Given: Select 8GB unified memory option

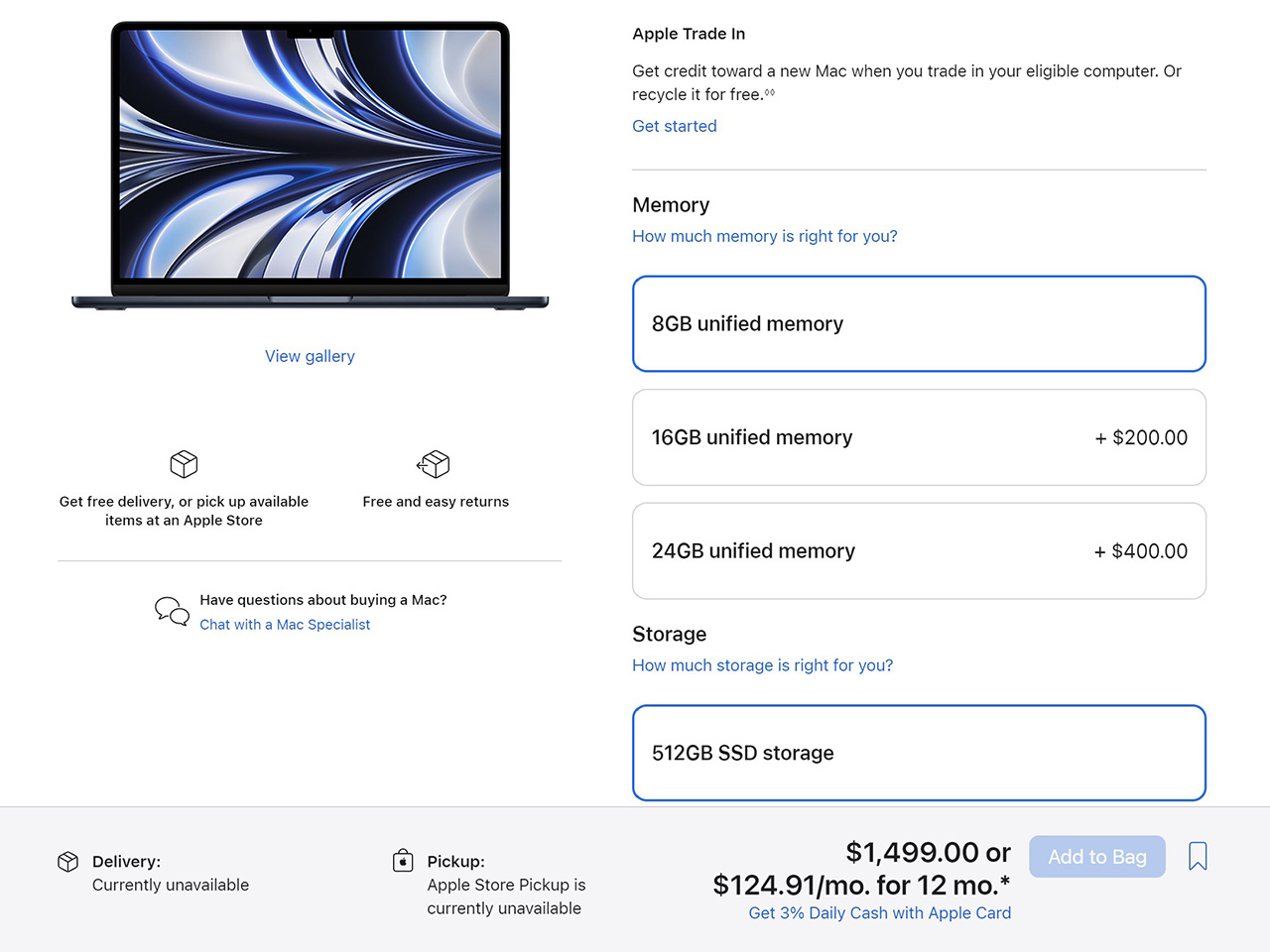Looking at the screenshot, I should pos(919,323).
